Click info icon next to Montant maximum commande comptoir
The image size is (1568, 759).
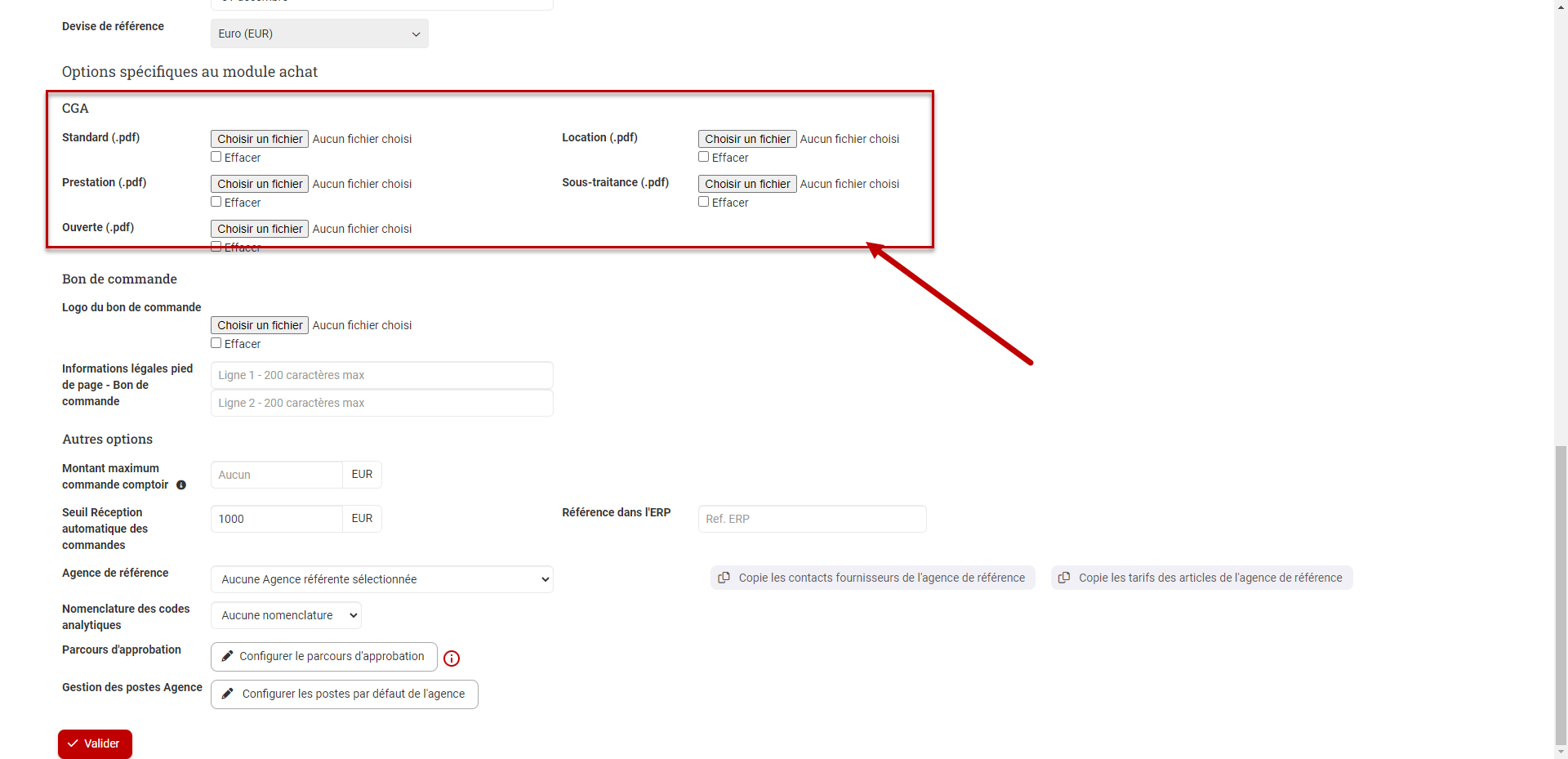pyautogui.click(x=181, y=485)
